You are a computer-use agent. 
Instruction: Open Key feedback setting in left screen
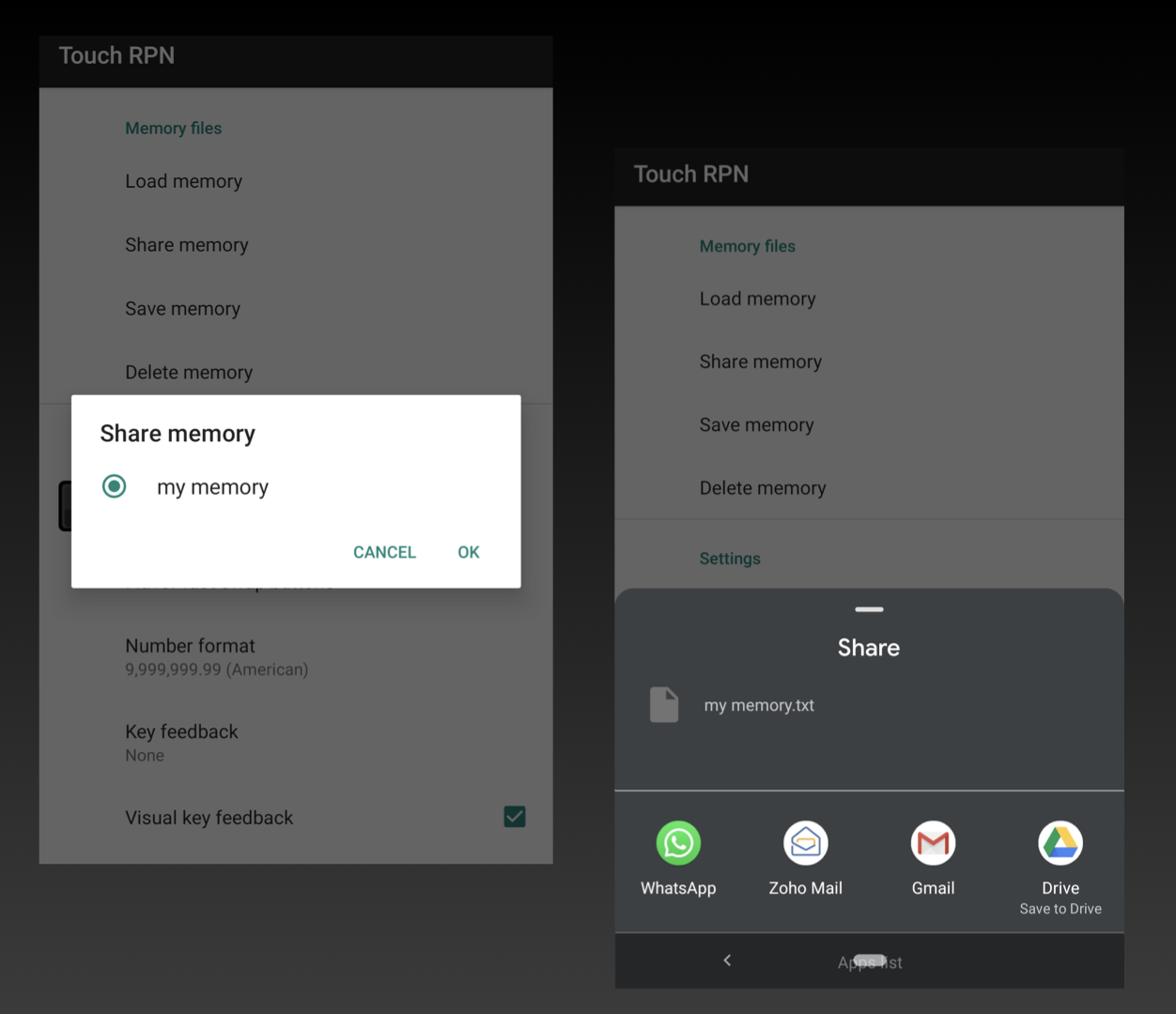point(296,743)
